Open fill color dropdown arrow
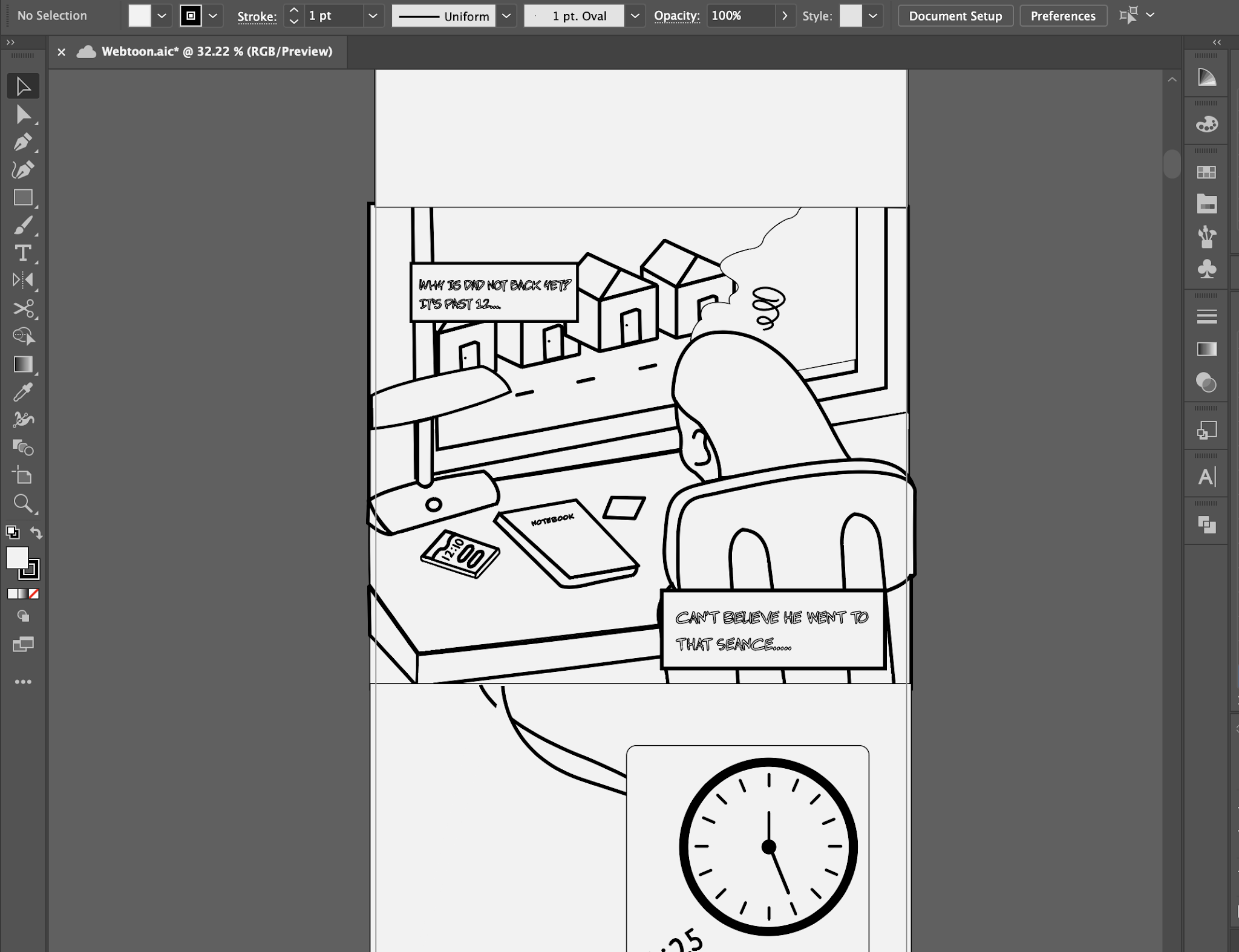Screen dimensions: 1239x952 (162, 16)
